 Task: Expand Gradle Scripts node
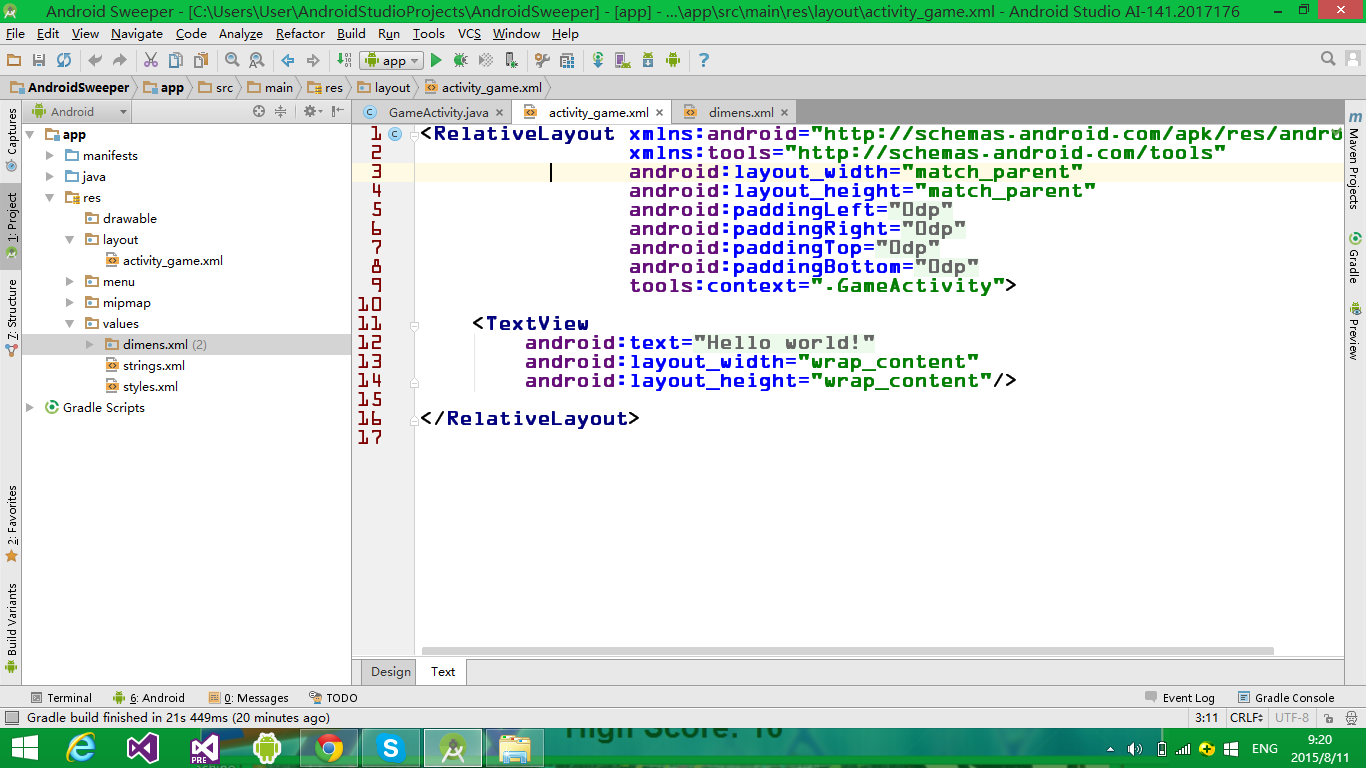click(30, 407)
